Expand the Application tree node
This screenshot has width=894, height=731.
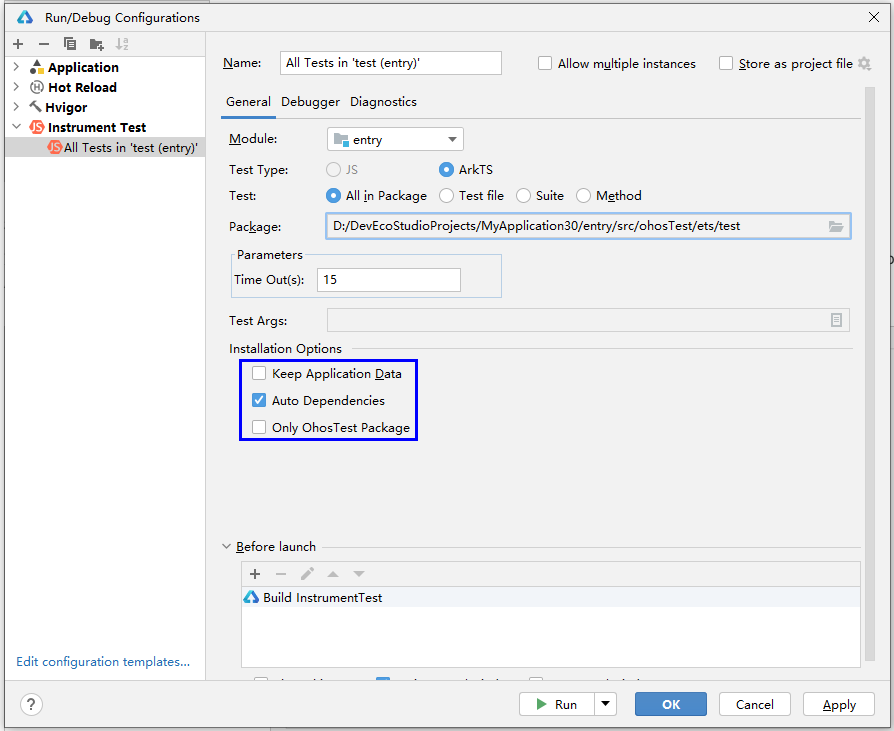tap(16, 67)
